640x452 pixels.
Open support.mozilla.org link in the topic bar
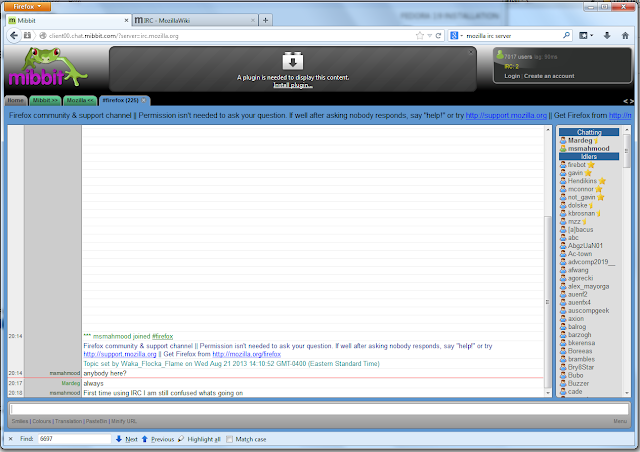click(506, 115)
